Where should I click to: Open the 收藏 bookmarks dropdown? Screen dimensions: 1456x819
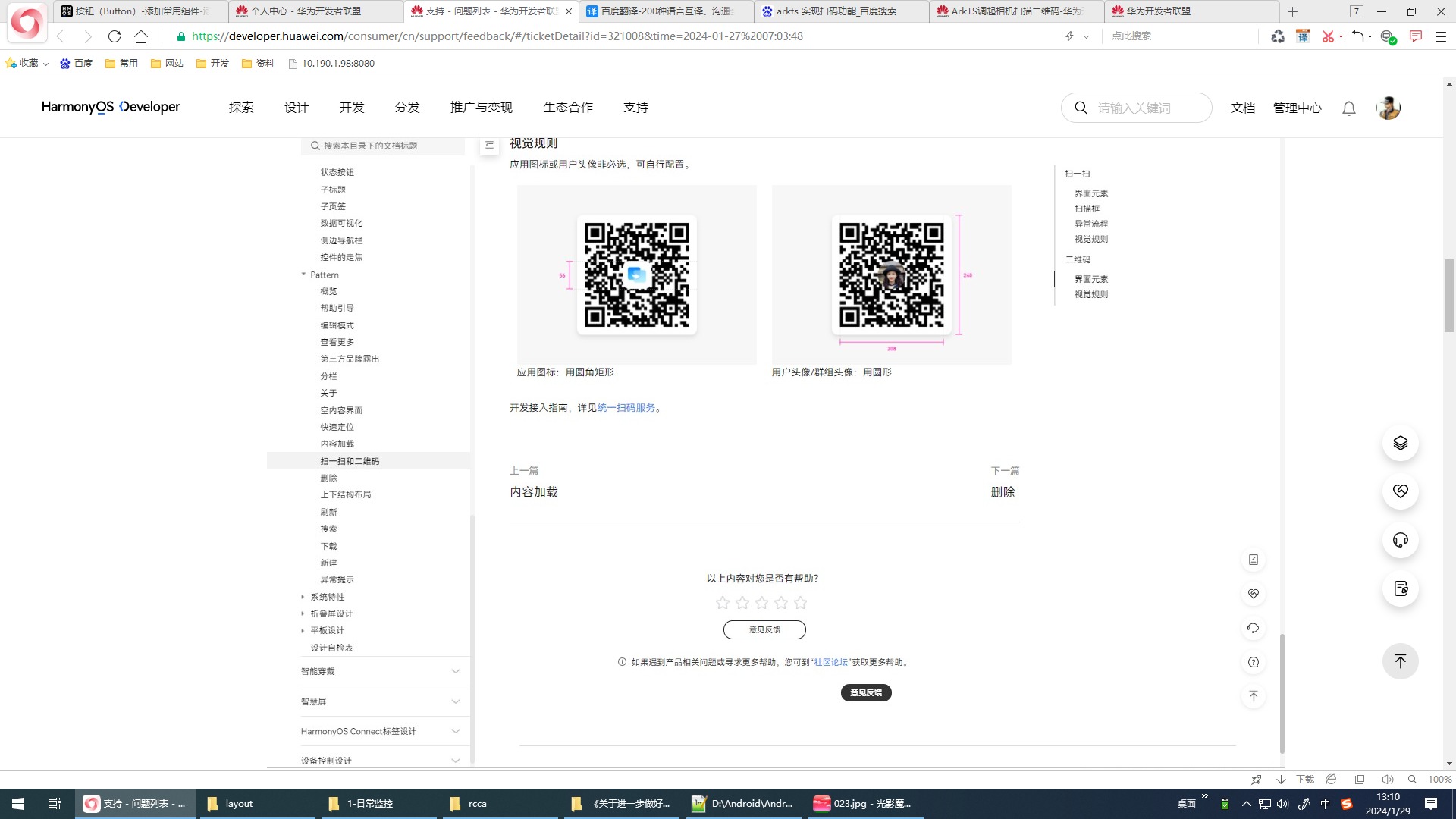click(x=27, y=64)
